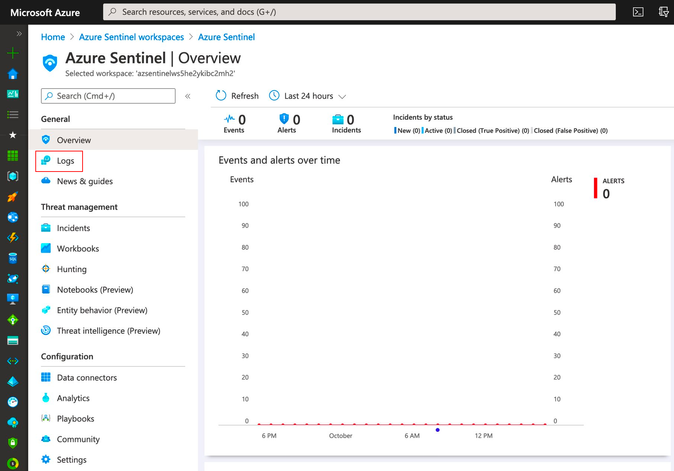This screenshot has width=674, height=471.
Task: Open Function App lightning bolt icon
Action: pyautogui.click(x=13, y=237)
